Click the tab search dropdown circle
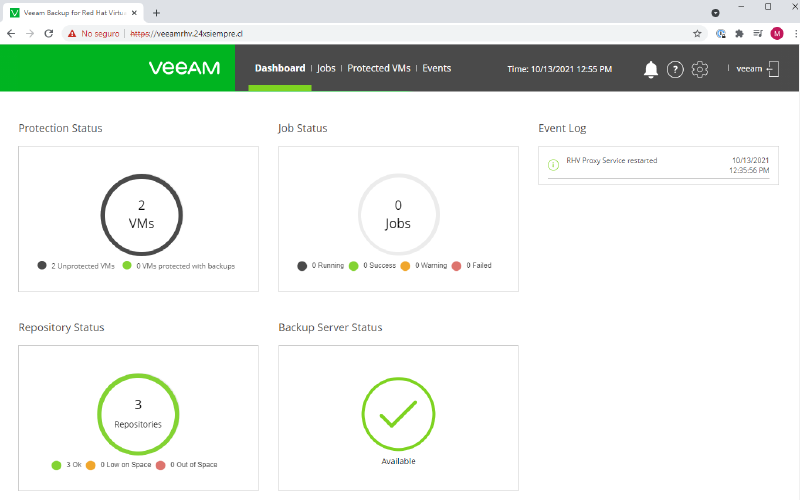Image resolution: width=800 pixels, height=500 pixels. pos(715,13)
